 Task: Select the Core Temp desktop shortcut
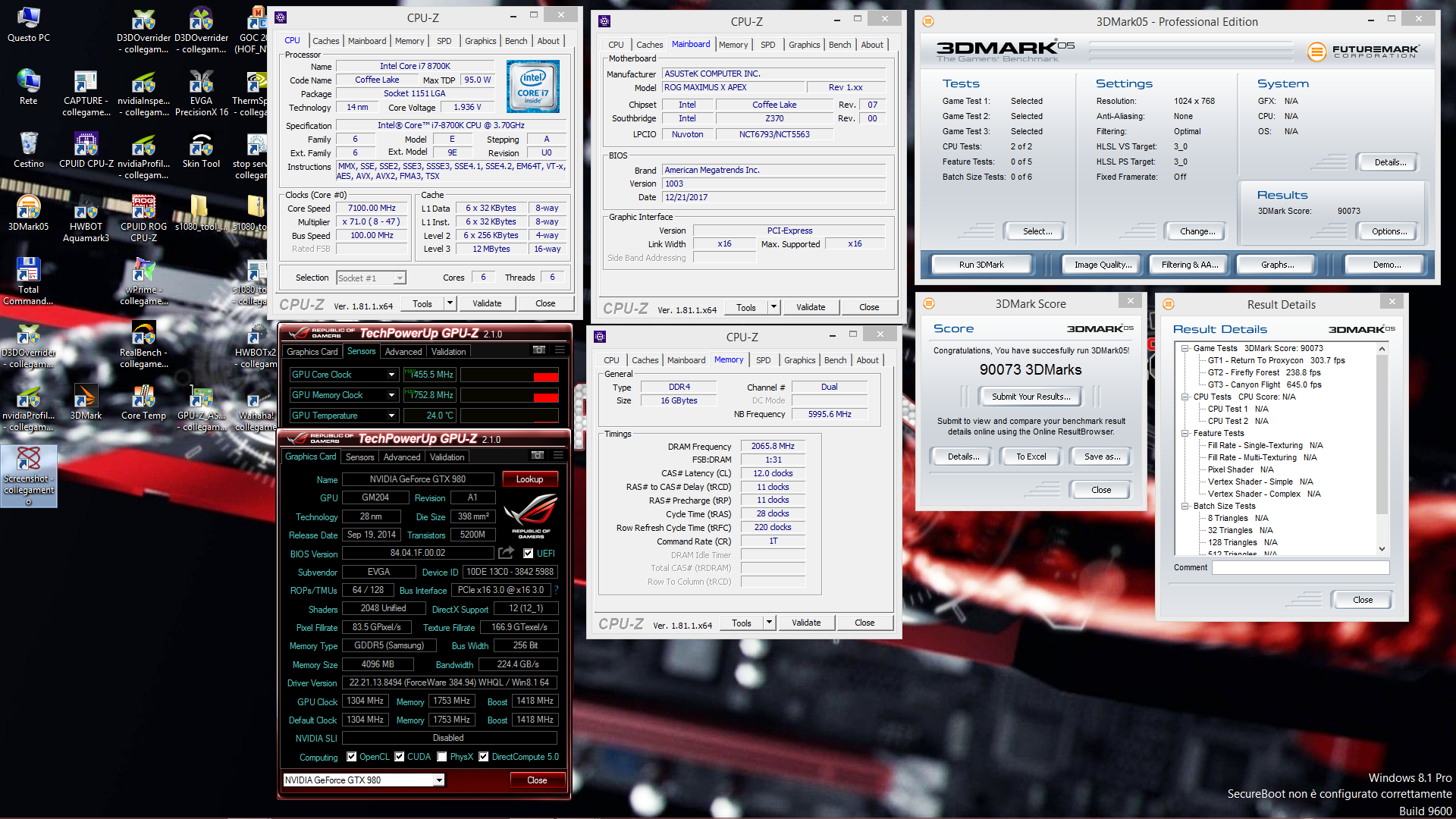tap(143, 401)
